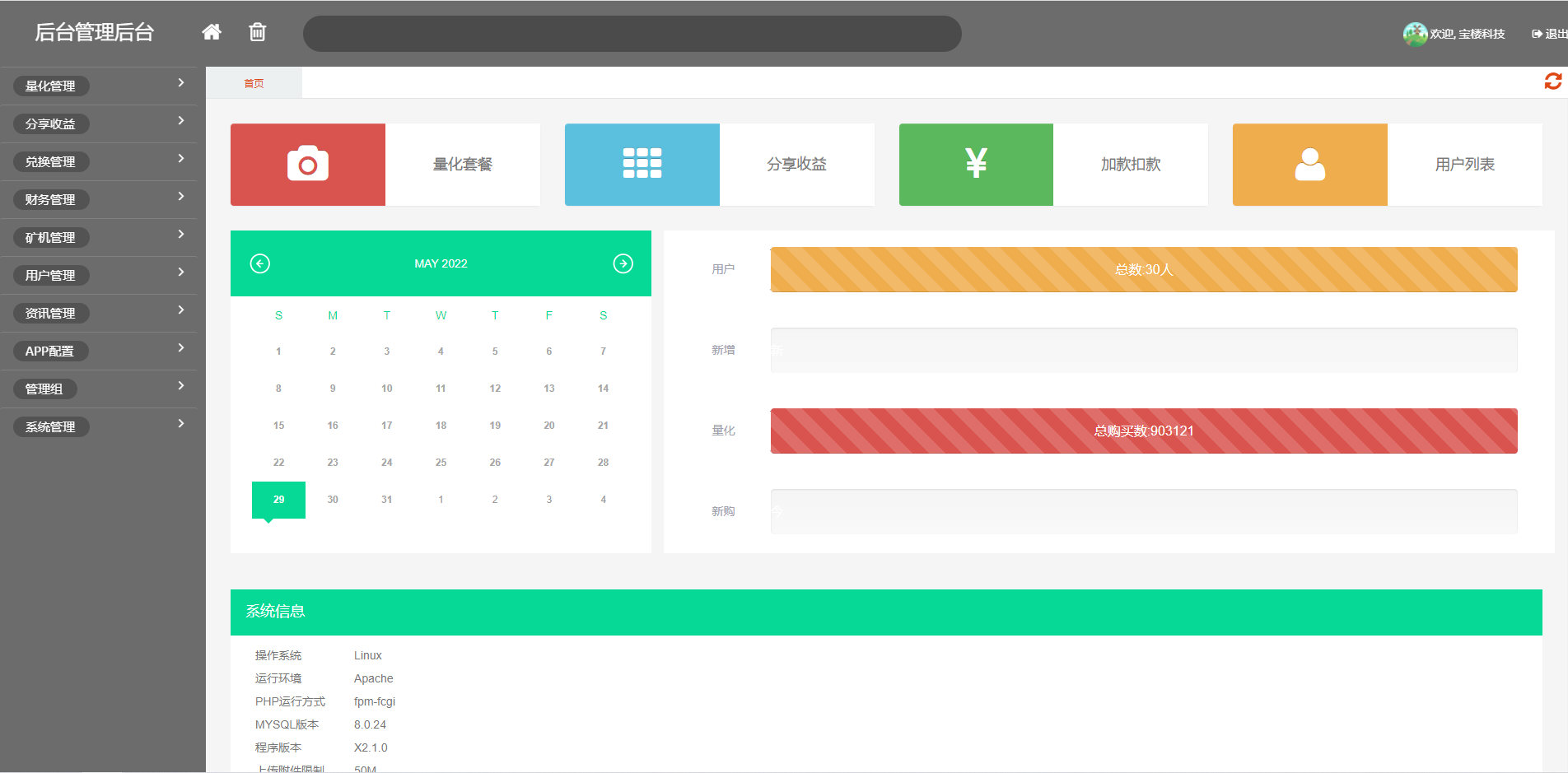Click the search bar at the top
Image resolution: width=1568 pixels, height=773 pixels.
[632, 34]
